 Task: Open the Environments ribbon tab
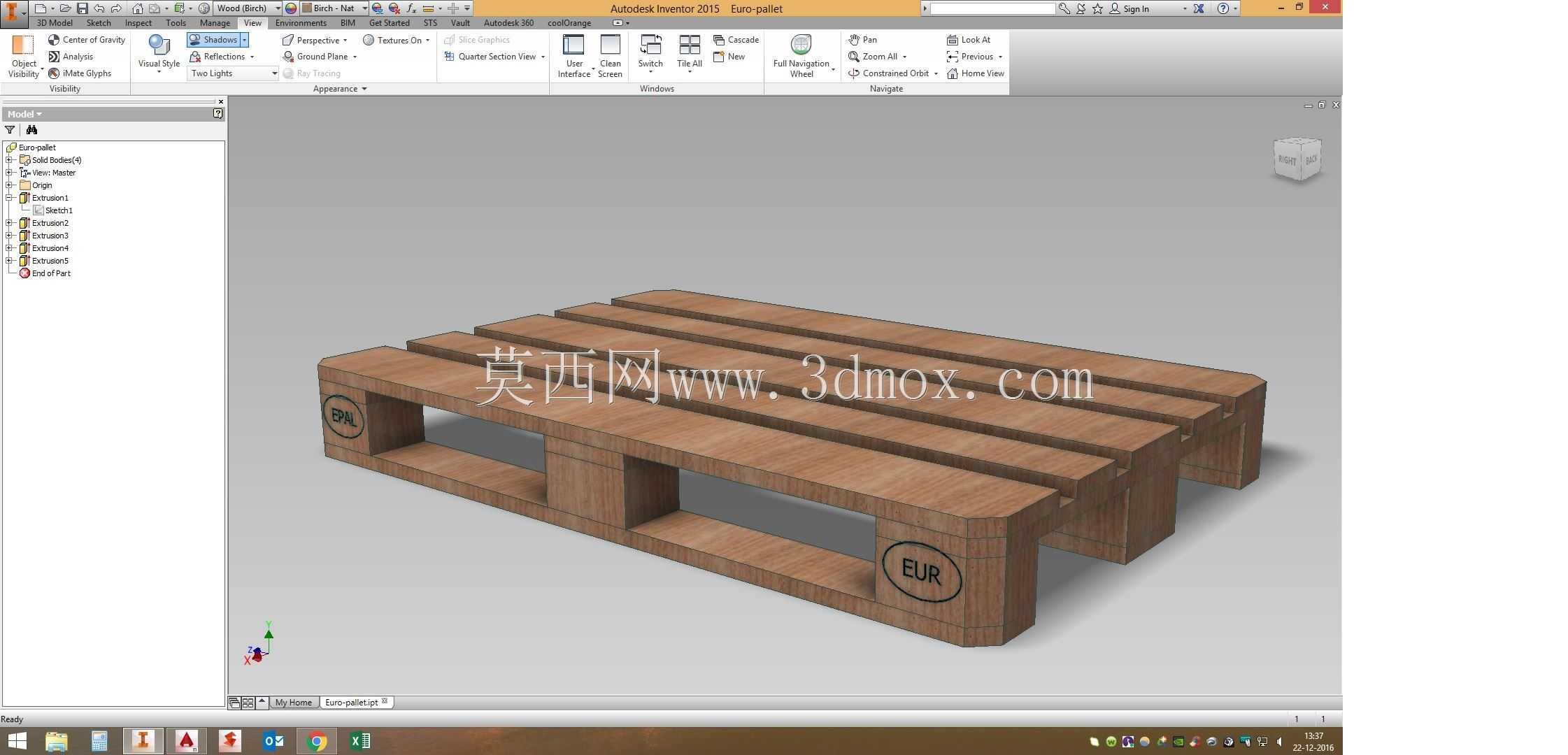click(301, 23)
